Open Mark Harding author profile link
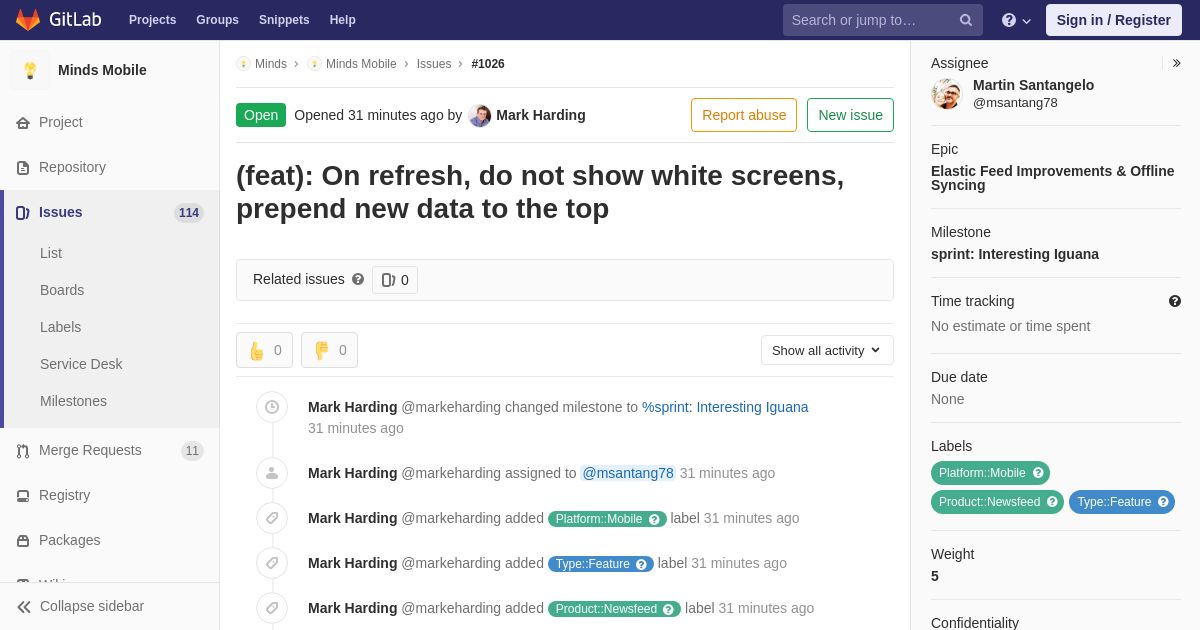 [x=541, y=115]
